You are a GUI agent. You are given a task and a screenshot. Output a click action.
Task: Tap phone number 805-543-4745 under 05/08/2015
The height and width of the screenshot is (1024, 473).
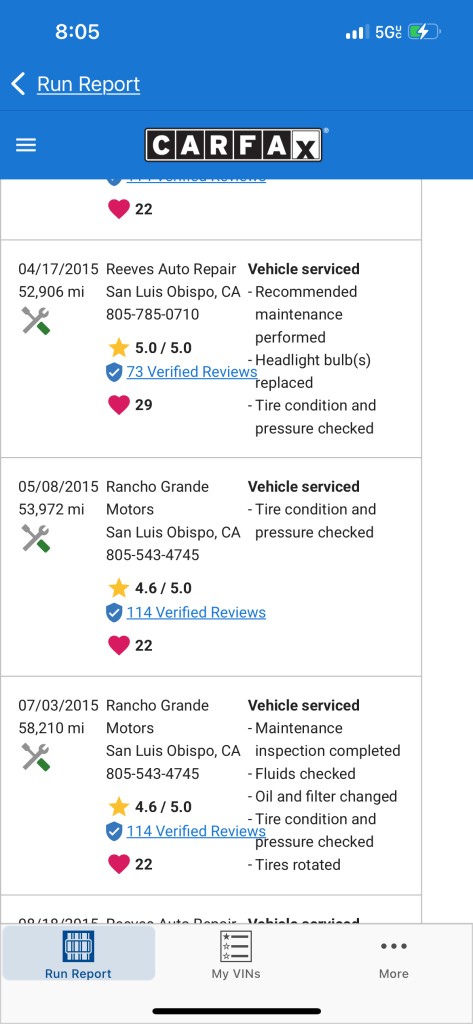click(152, 555)
